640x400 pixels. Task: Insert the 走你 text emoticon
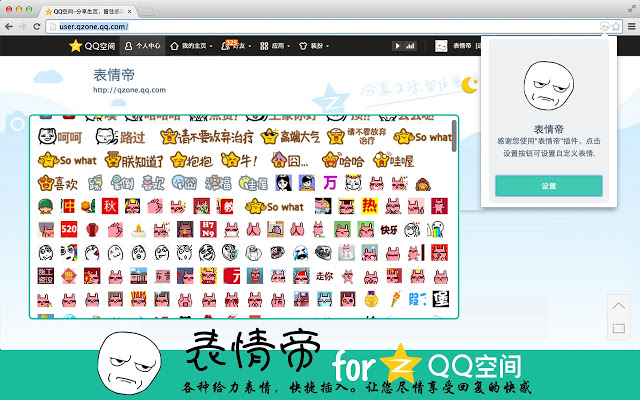[x=324, y=276]
